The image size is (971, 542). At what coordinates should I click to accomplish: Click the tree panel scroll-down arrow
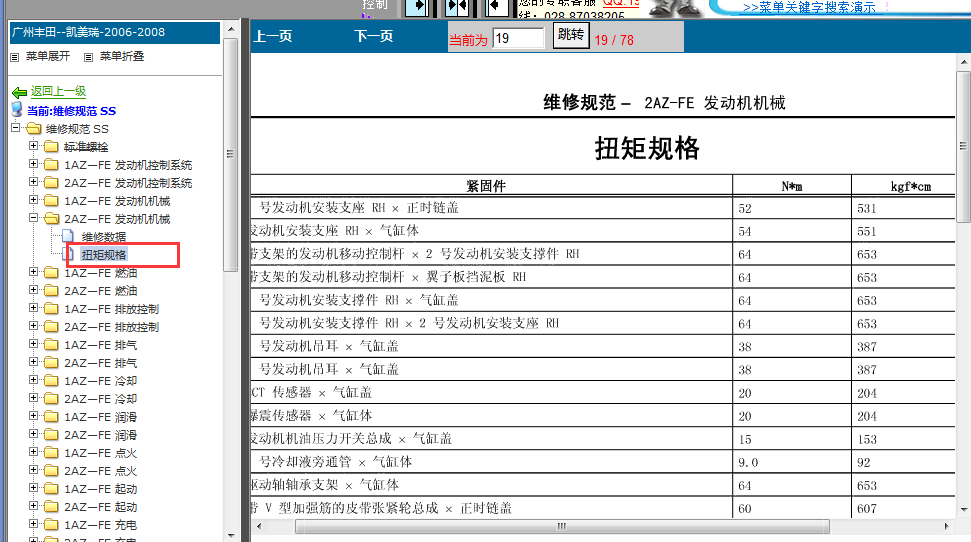pyautogui.click(x=230, y=535)
